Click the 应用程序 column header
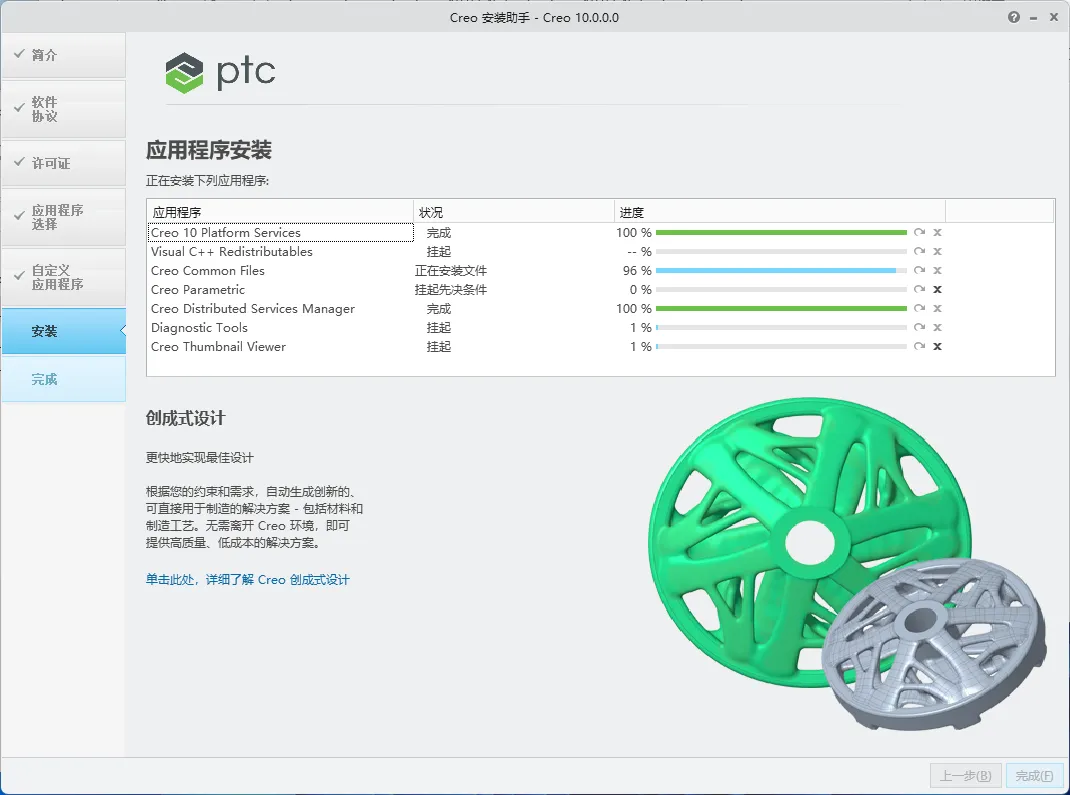 click(280, 212)
